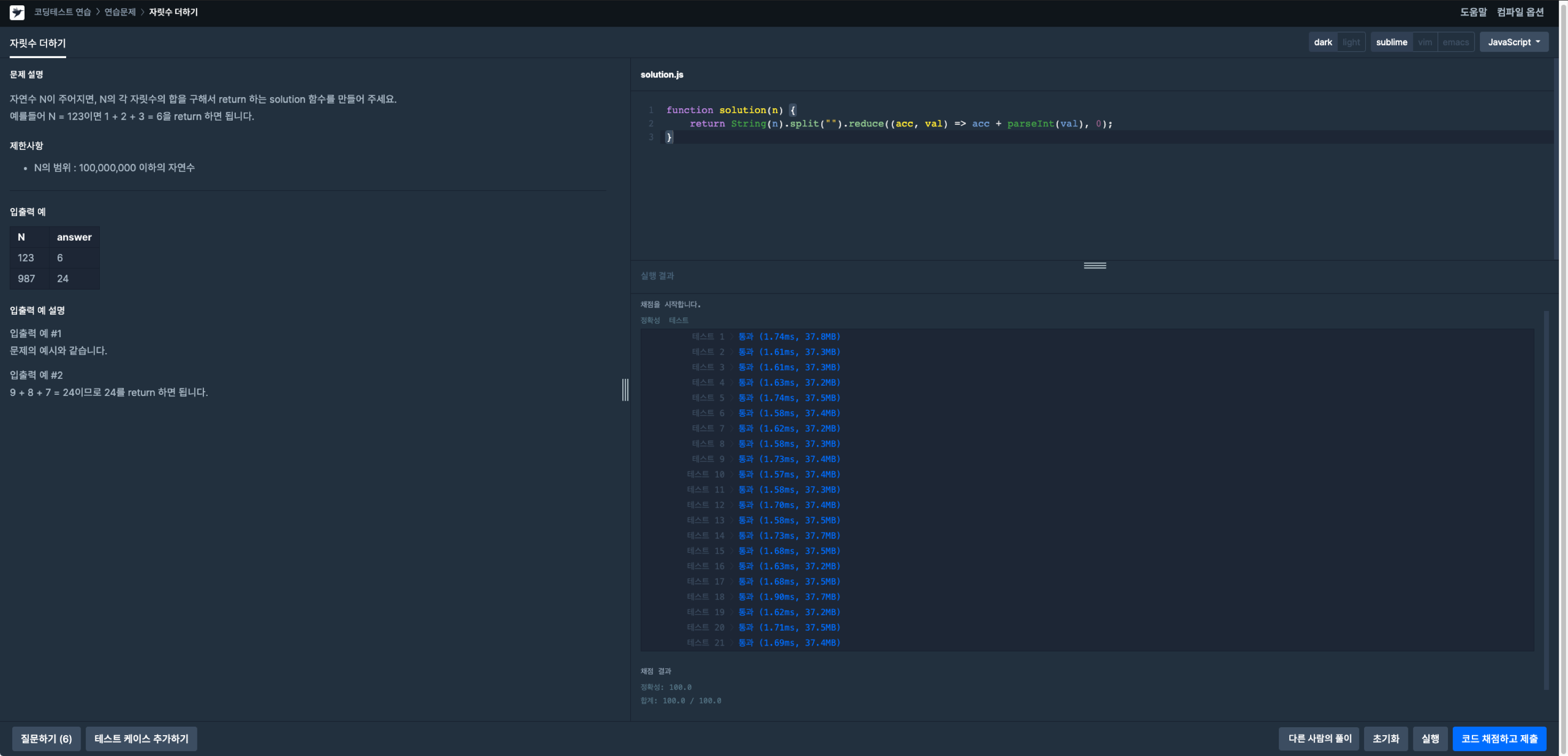Submit with 코드 채점하고 제출 button

[1499, 738]
